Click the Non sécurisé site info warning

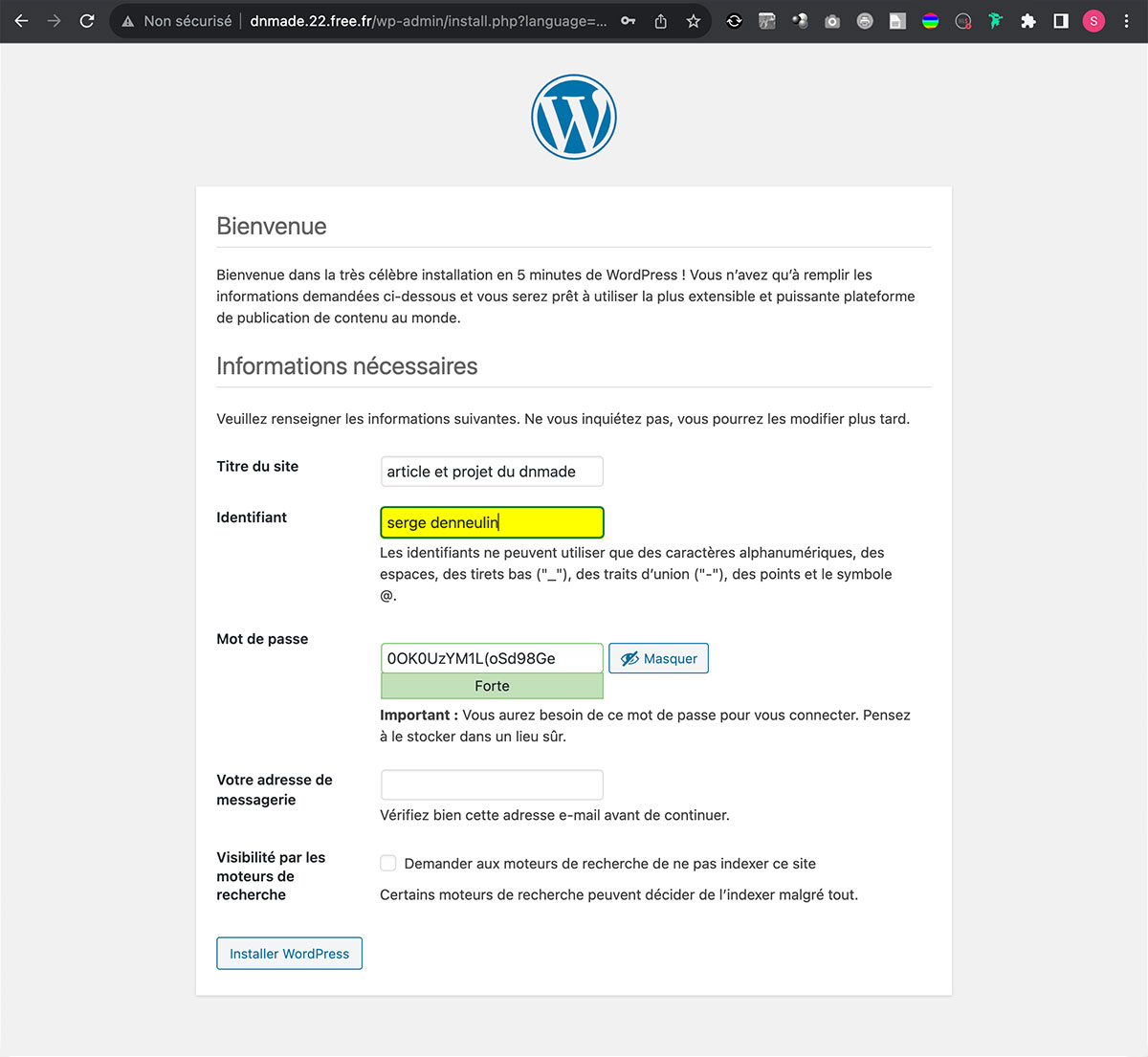click(x=178, y=21)
